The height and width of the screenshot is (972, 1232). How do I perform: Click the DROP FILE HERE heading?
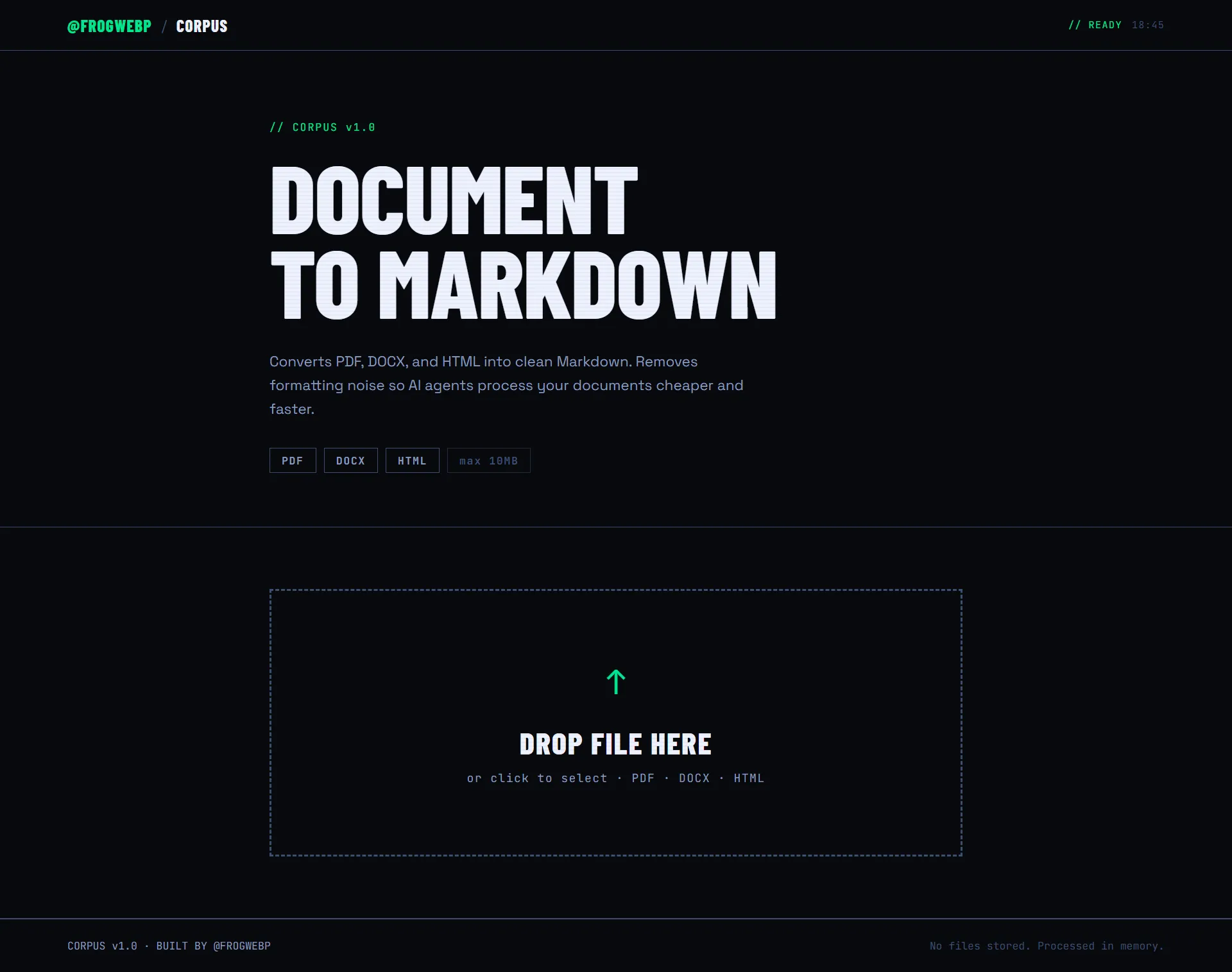click(x=615, y=744)
